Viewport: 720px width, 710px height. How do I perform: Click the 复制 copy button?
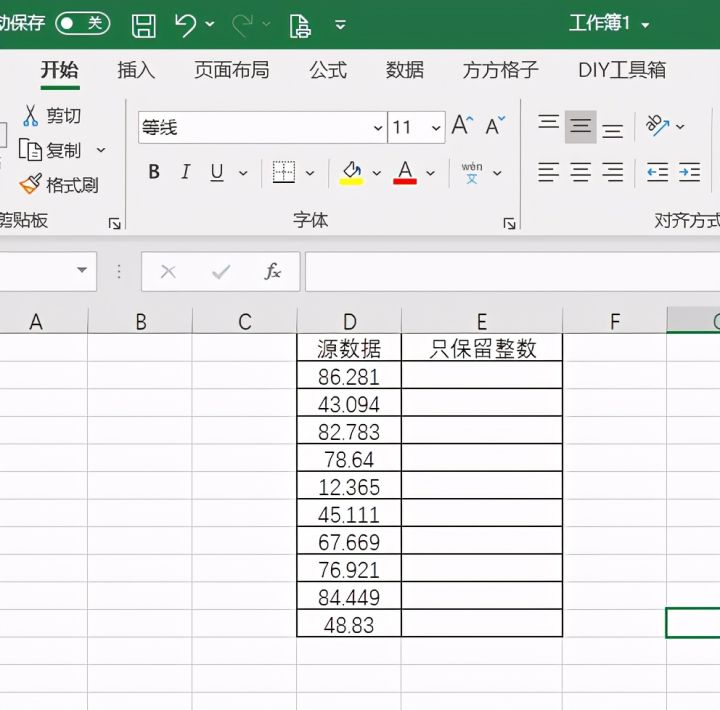[50, 150]
